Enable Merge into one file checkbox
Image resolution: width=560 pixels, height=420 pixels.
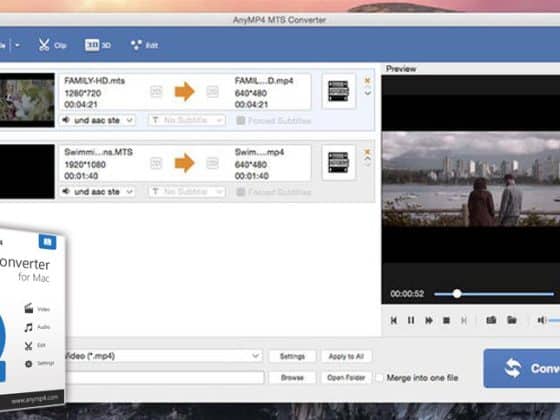tap(379, 378)
